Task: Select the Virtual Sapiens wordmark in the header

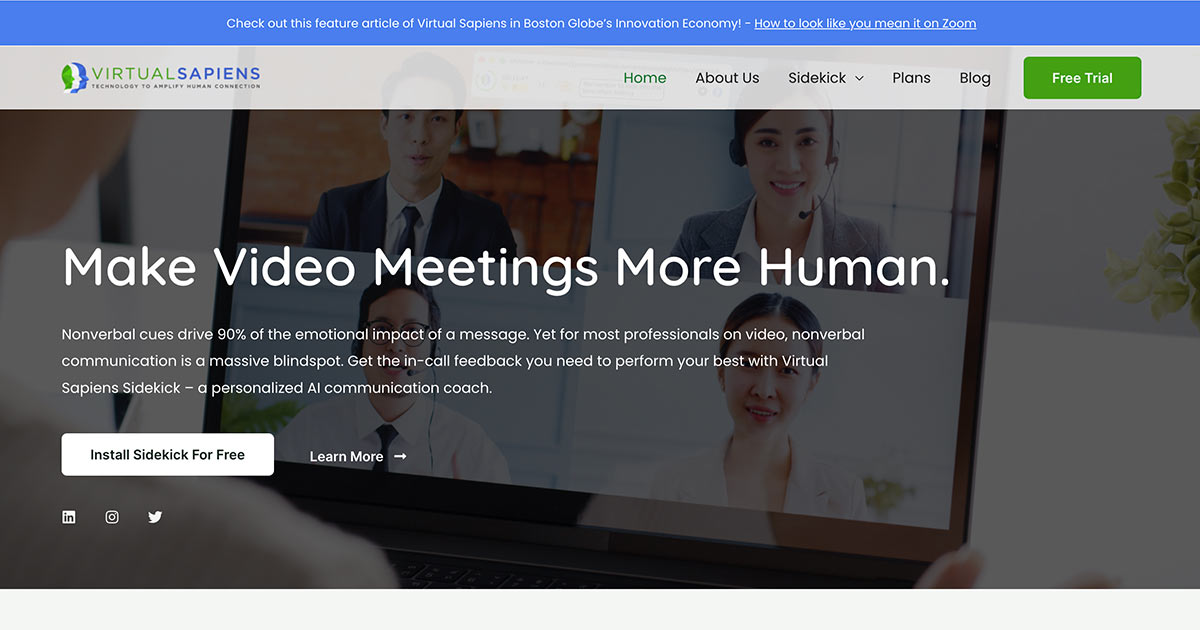Action: (x=175, y=71)
